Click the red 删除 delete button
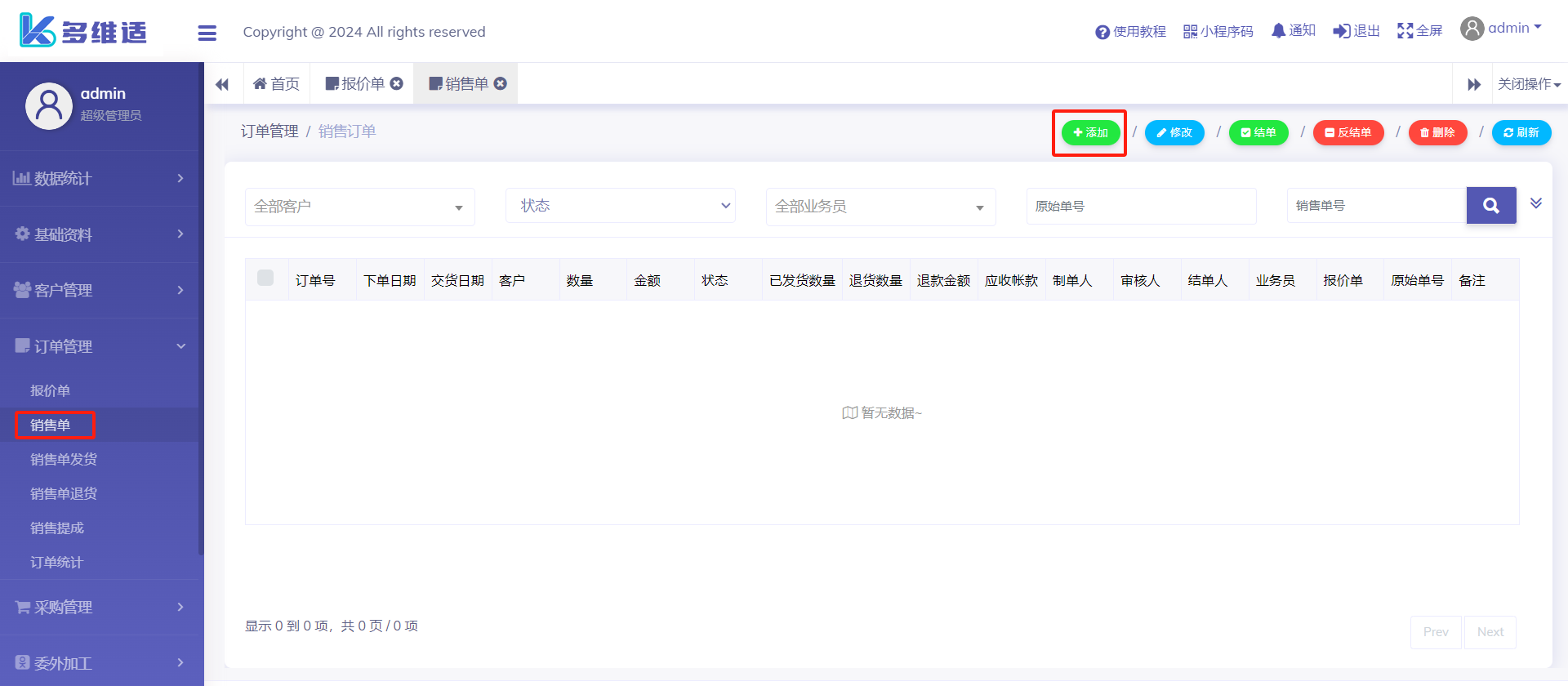This screenshot has height=686, width=1568. point(1437,132)
